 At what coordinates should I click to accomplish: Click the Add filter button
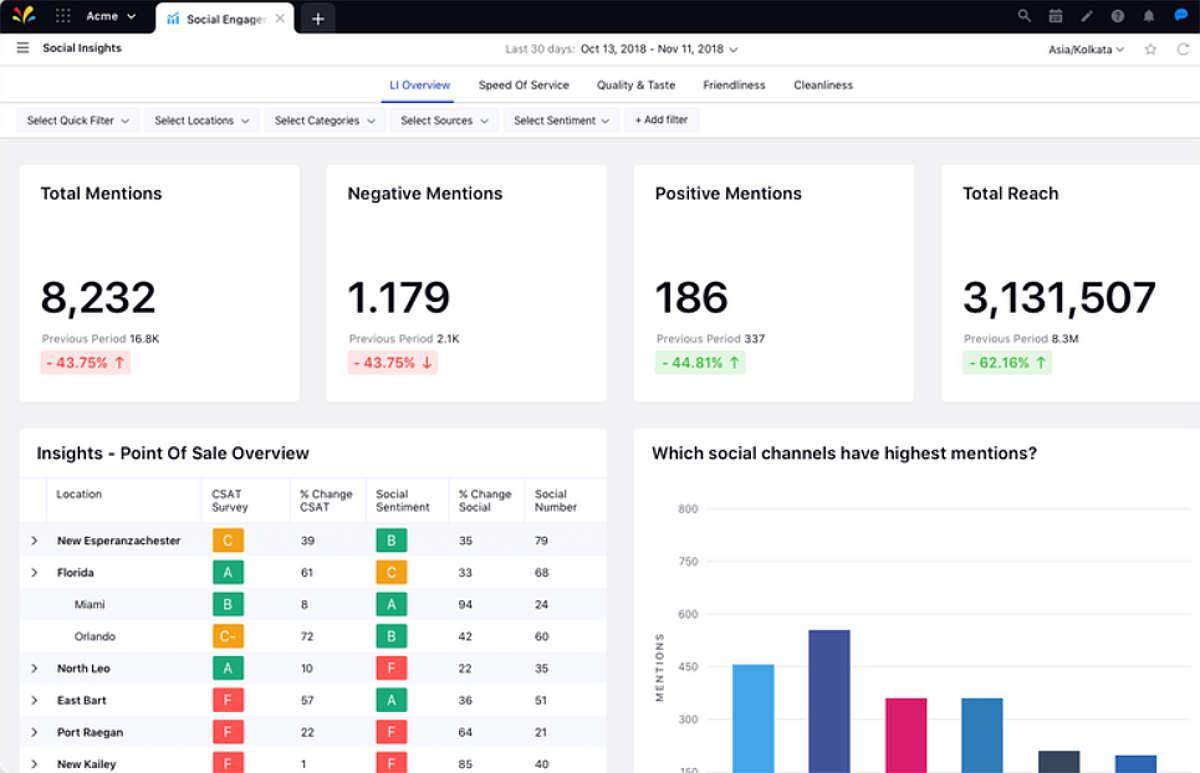click(661, 120)
